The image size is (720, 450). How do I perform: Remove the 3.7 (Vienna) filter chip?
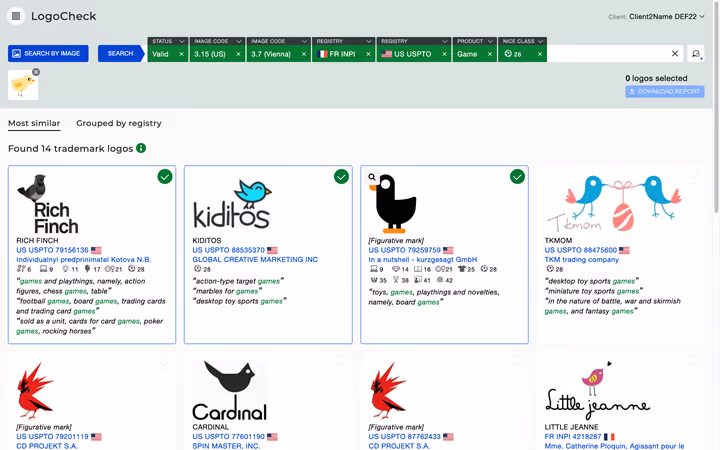click(x=304, y=54)
